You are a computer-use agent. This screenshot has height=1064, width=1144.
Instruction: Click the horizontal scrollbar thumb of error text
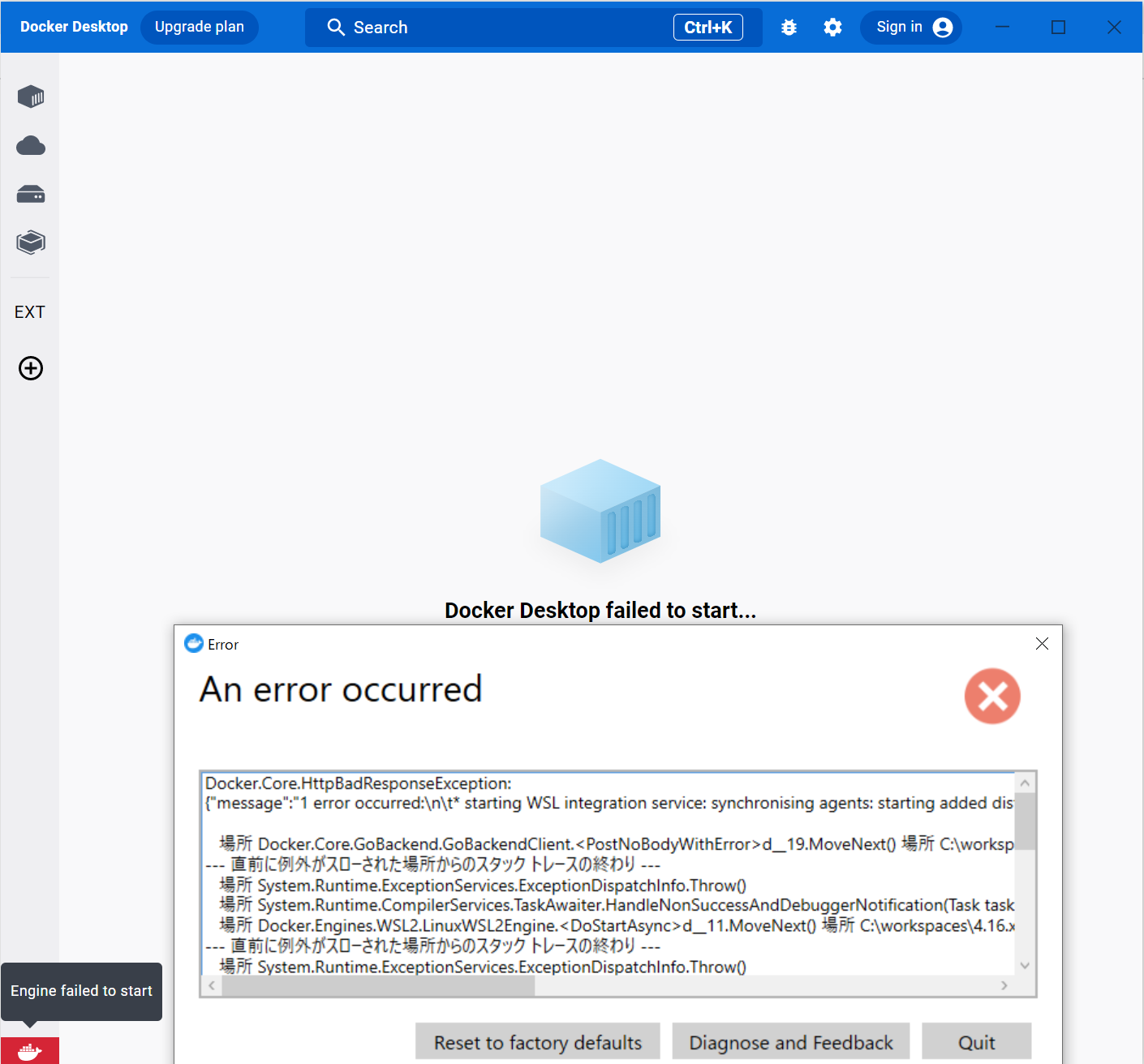click(378, 985)
